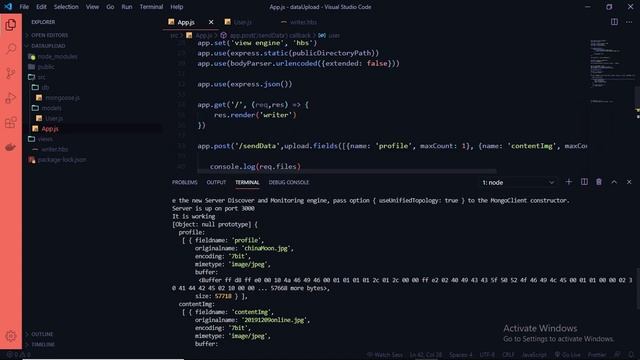Open the File menu
Image resolution: width=640 pixels, height=360 pixels.
24,7
